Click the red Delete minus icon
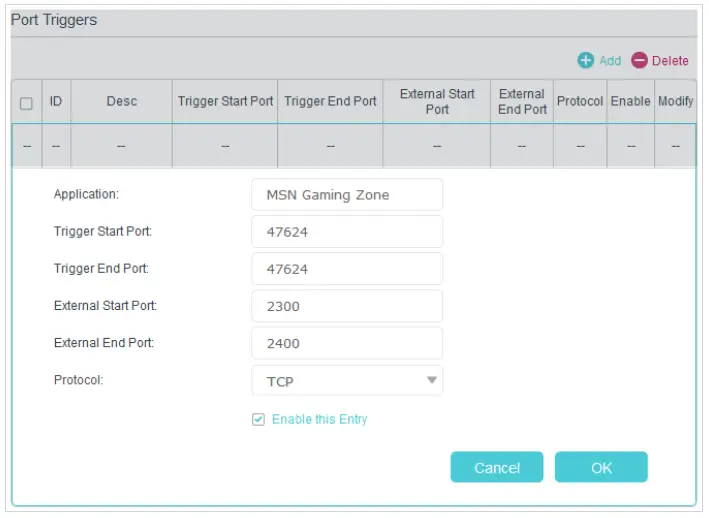Viewport: 709px width, 518px height. point(639,61)
